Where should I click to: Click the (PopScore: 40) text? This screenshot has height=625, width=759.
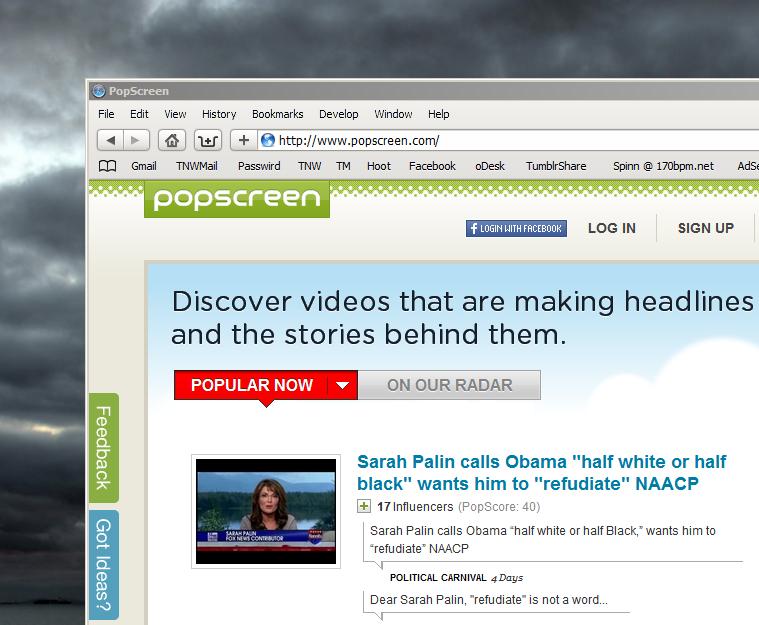(499, 507)
